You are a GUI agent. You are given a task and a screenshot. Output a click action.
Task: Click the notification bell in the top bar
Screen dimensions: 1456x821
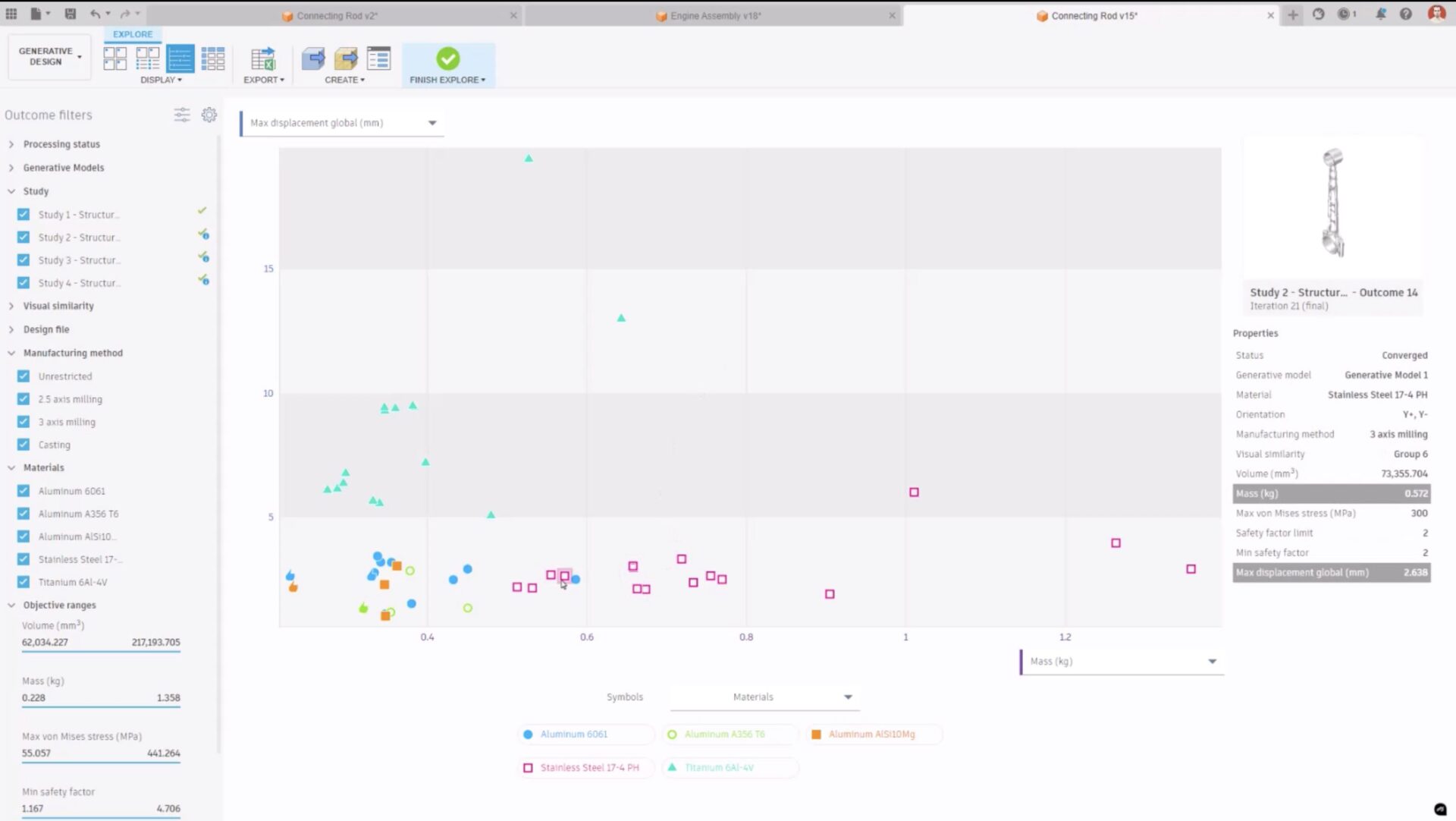(x=1382, y=14)
